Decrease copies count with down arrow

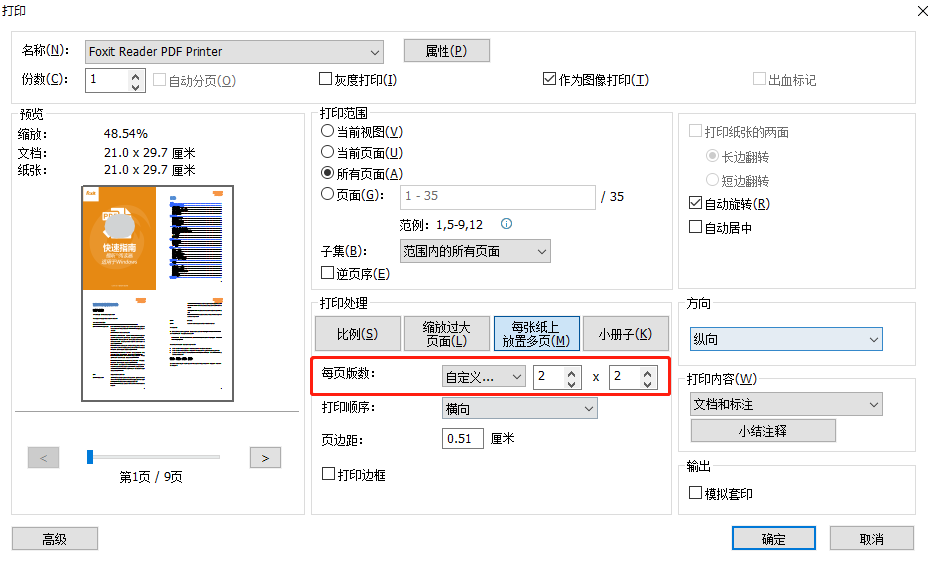click(x=136, y=86)
